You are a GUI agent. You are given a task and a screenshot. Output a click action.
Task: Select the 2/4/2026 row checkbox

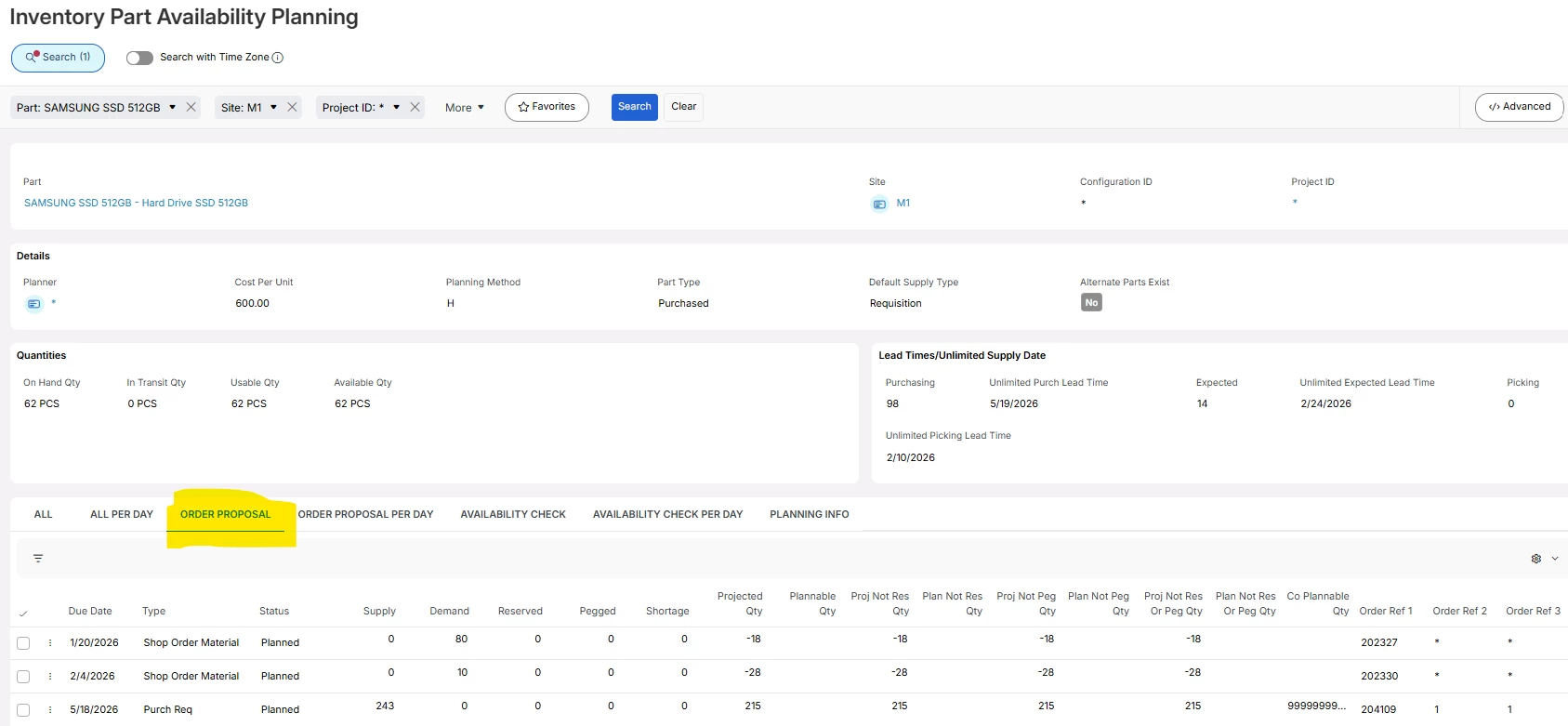[x=23, y=677]
